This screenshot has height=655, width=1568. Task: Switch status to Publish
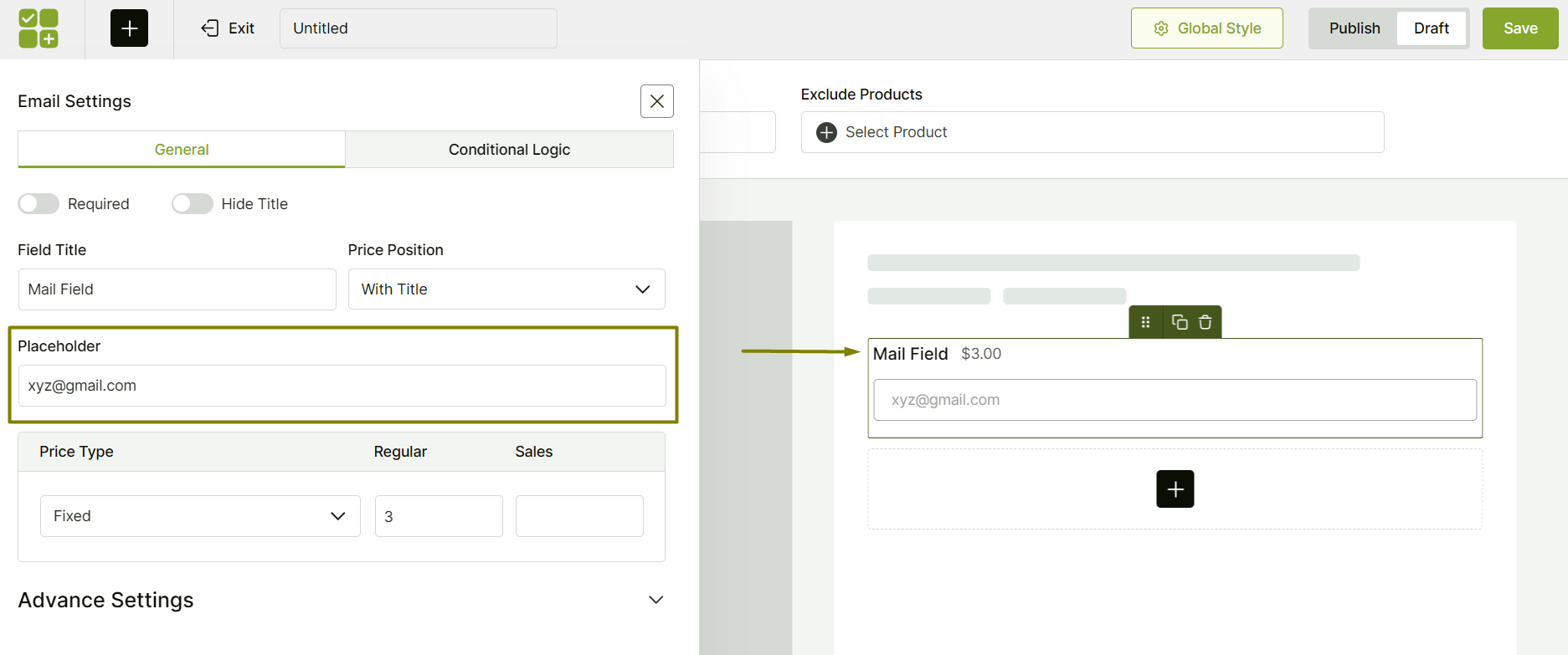click(1354, 28)
